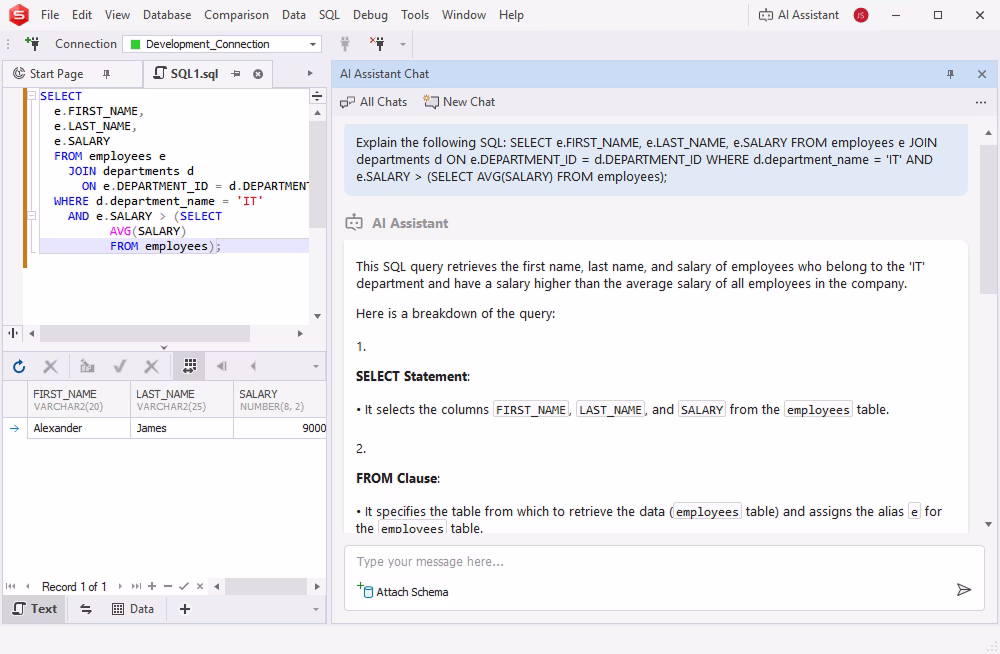Switch to the Start Page tab

point(56,74)
